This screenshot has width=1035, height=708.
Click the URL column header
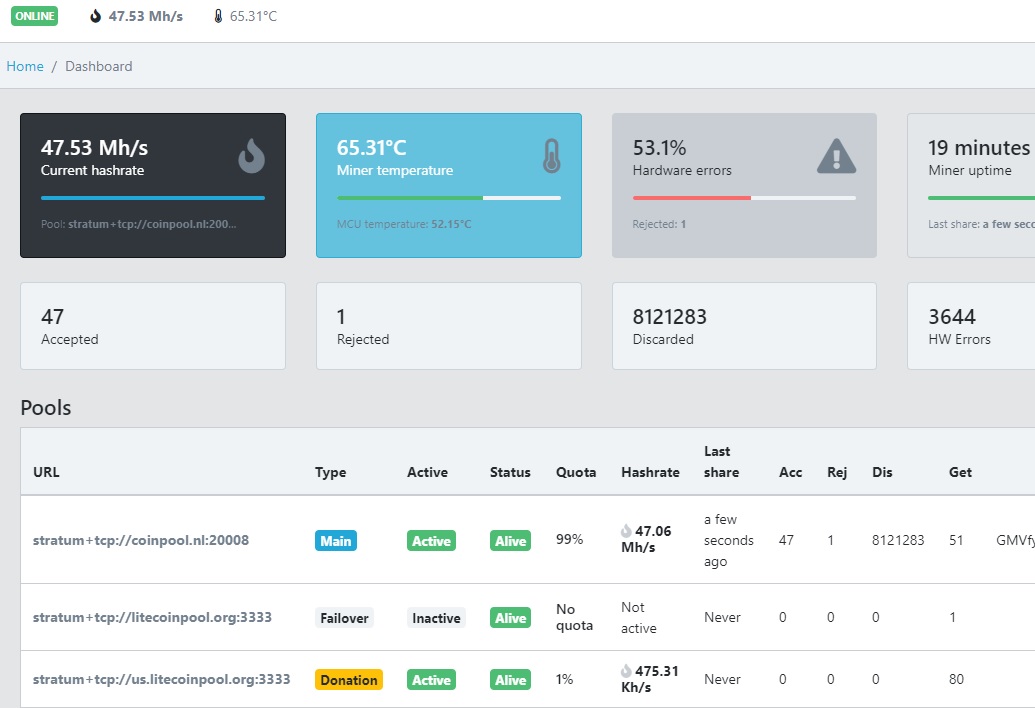[x=46, y=472]
